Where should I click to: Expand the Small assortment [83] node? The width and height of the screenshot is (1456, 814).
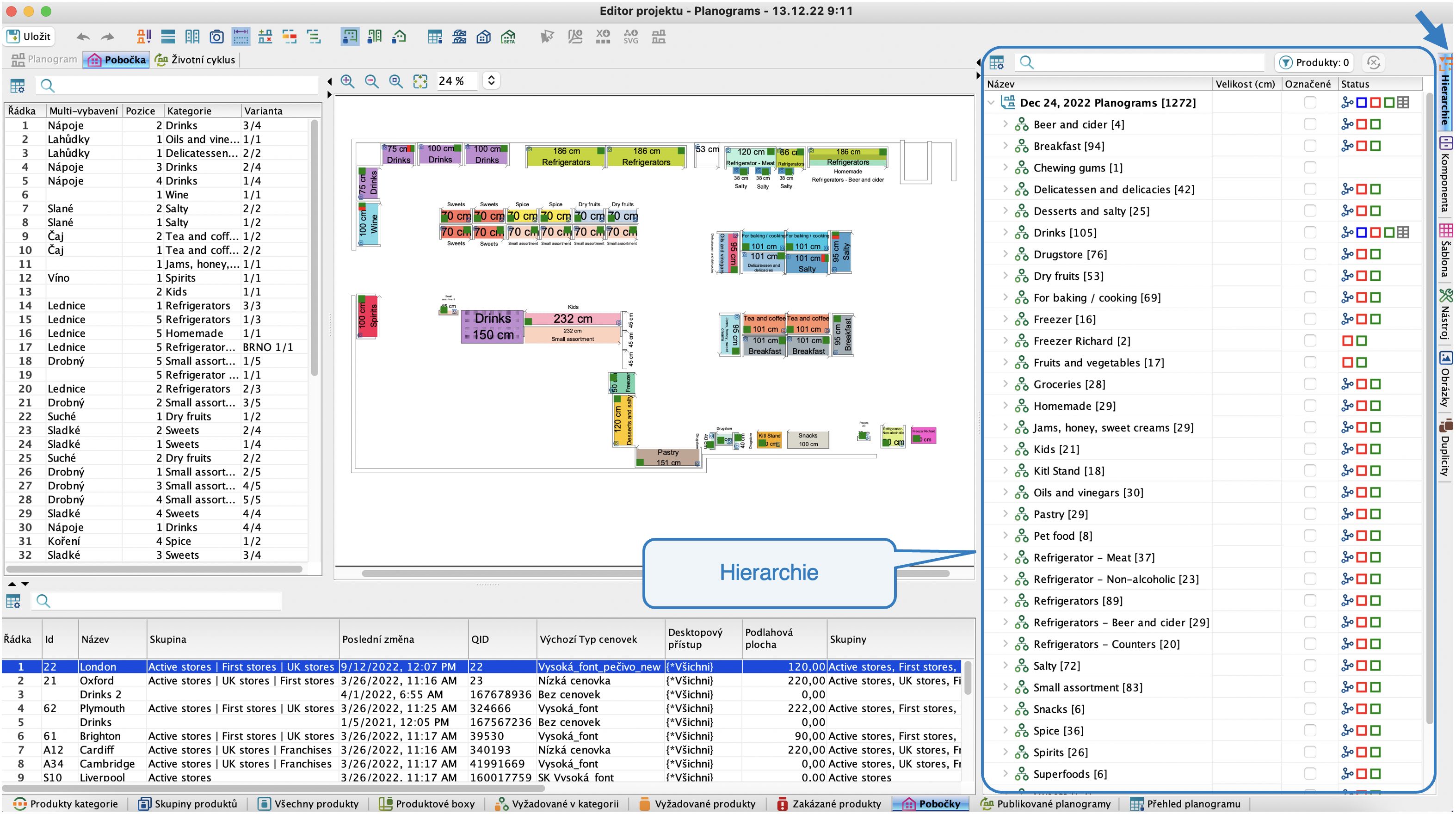[1005, 687]
